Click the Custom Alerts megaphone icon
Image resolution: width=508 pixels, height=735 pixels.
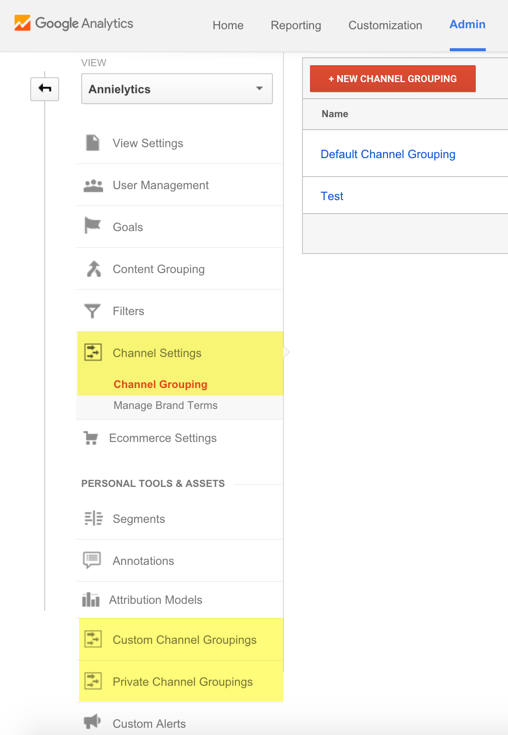click(92, 721)
